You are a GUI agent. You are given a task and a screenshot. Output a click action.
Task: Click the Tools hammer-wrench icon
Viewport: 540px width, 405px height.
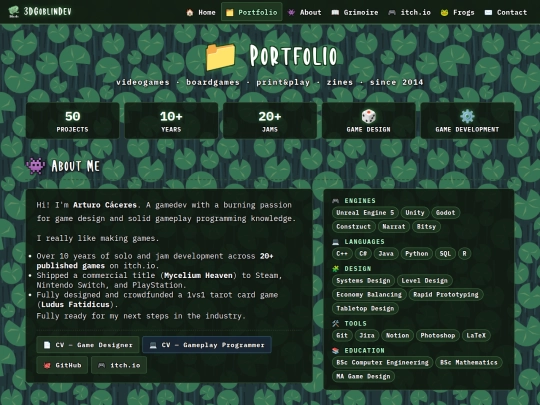pyautogui.click(x=335, y=323)
